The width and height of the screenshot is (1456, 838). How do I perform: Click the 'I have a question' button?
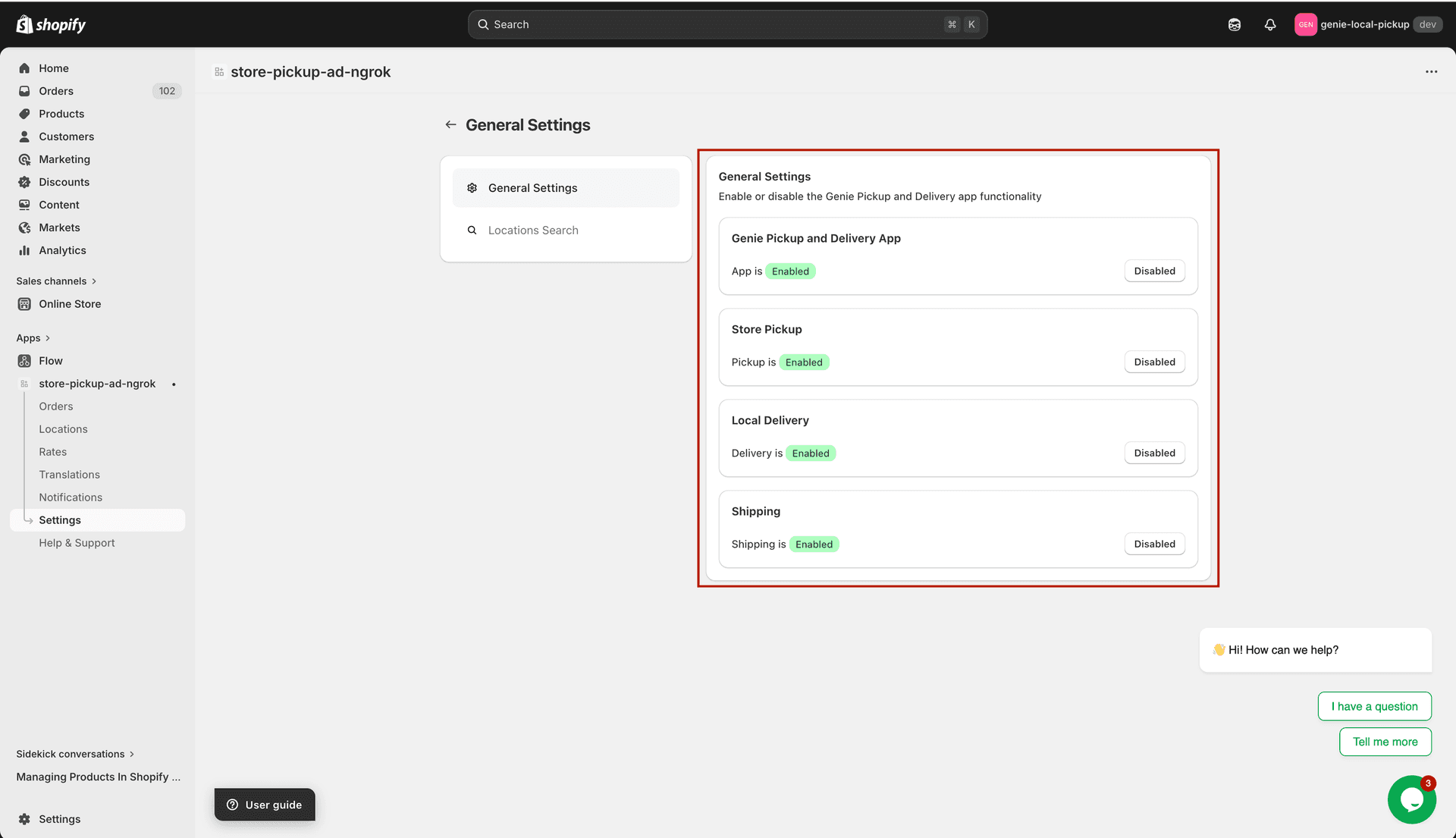click(1374, 707)
